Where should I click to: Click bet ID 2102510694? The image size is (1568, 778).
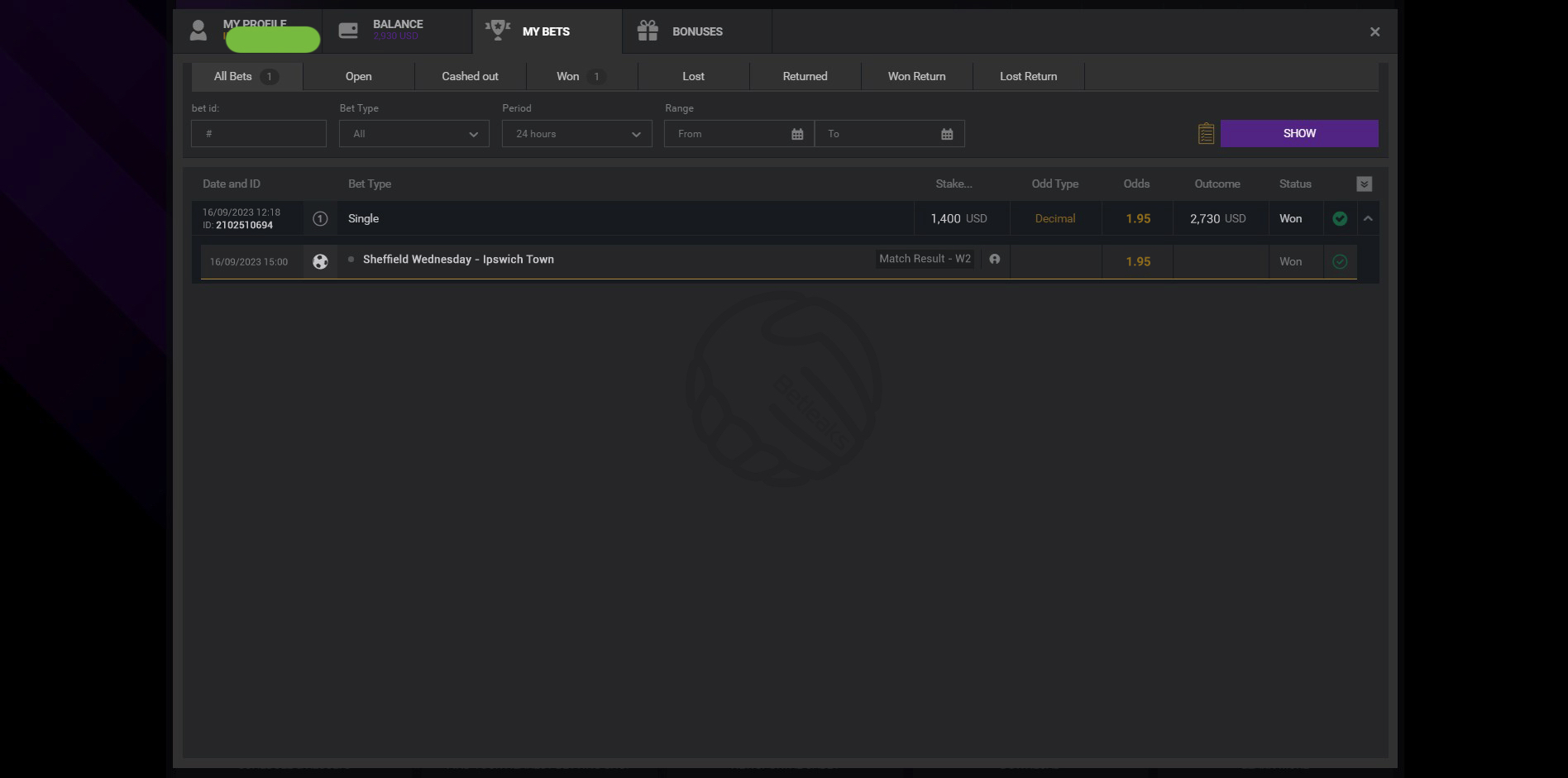pos(244,225)
